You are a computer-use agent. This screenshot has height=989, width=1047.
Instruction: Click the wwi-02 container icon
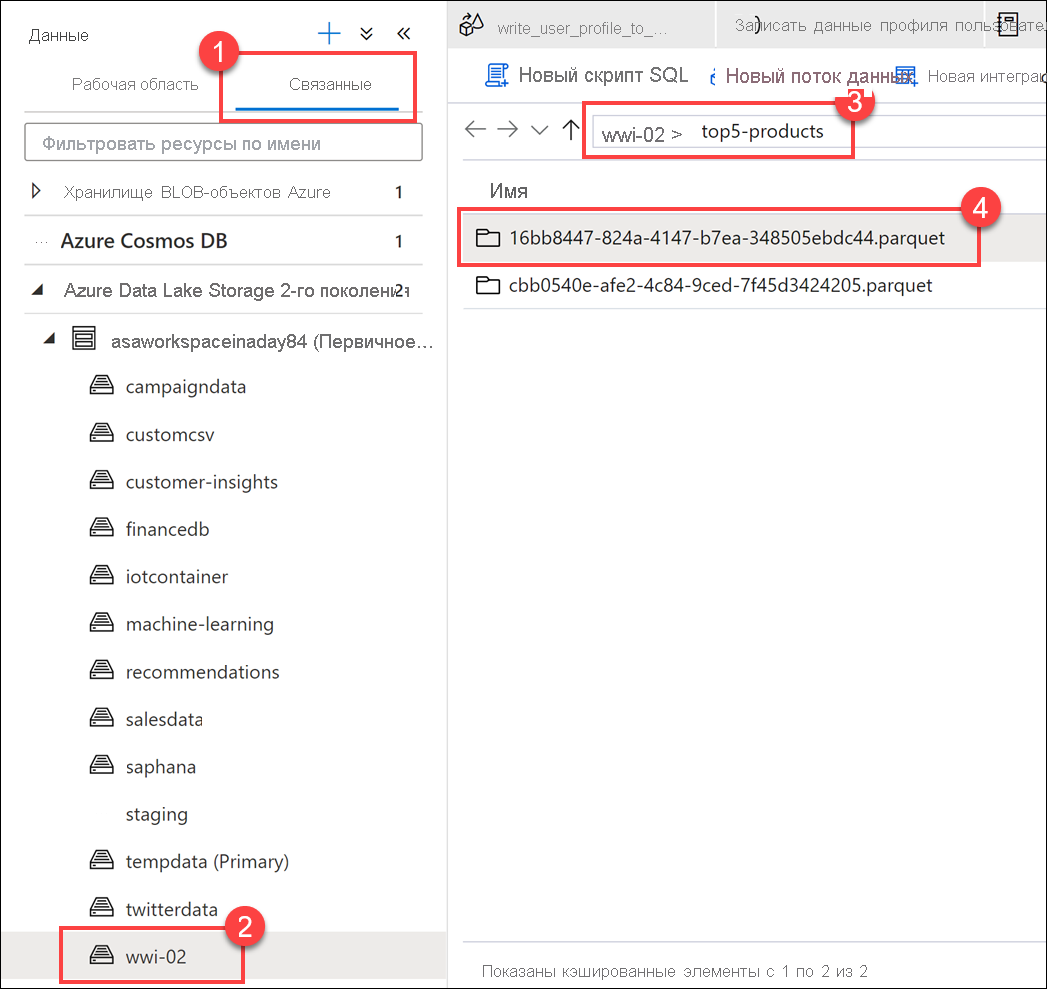pos(101,955)
